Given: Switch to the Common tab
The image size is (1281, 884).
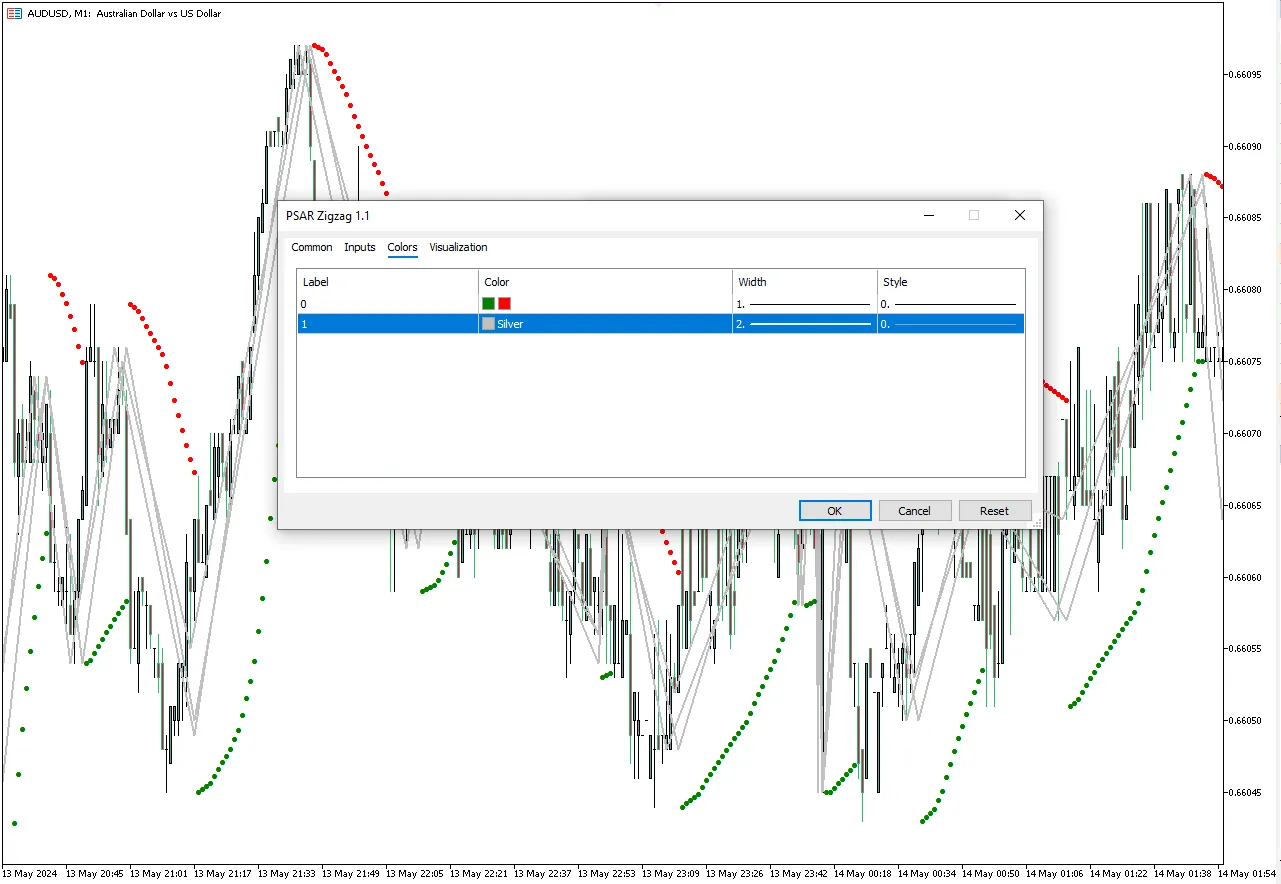Looking at the screenshot, I should click(312, 247).
